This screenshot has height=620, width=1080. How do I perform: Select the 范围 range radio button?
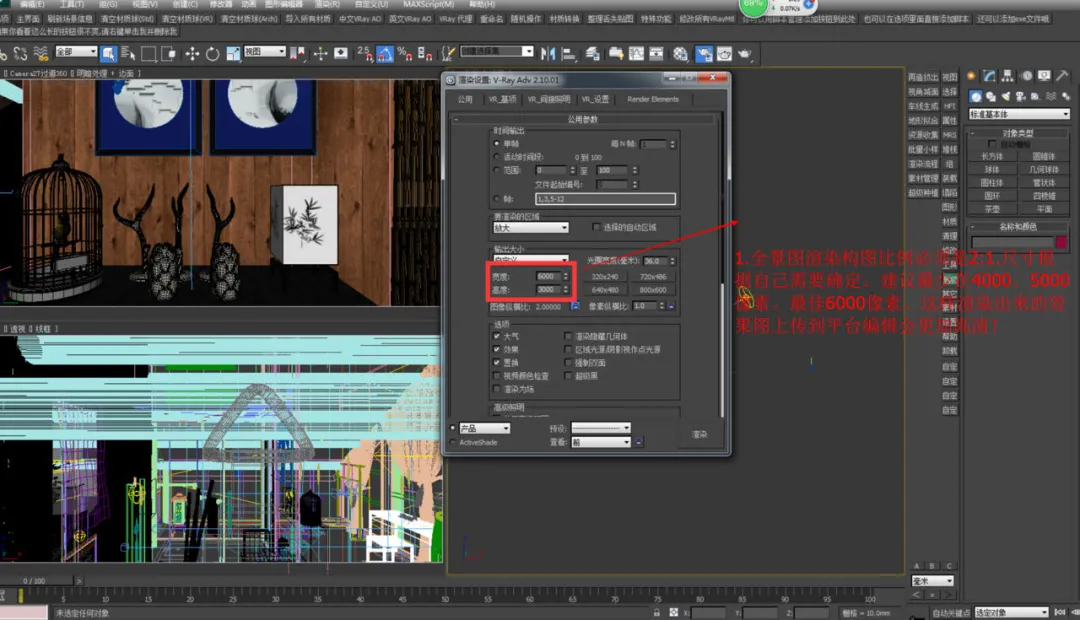point(497,169)
